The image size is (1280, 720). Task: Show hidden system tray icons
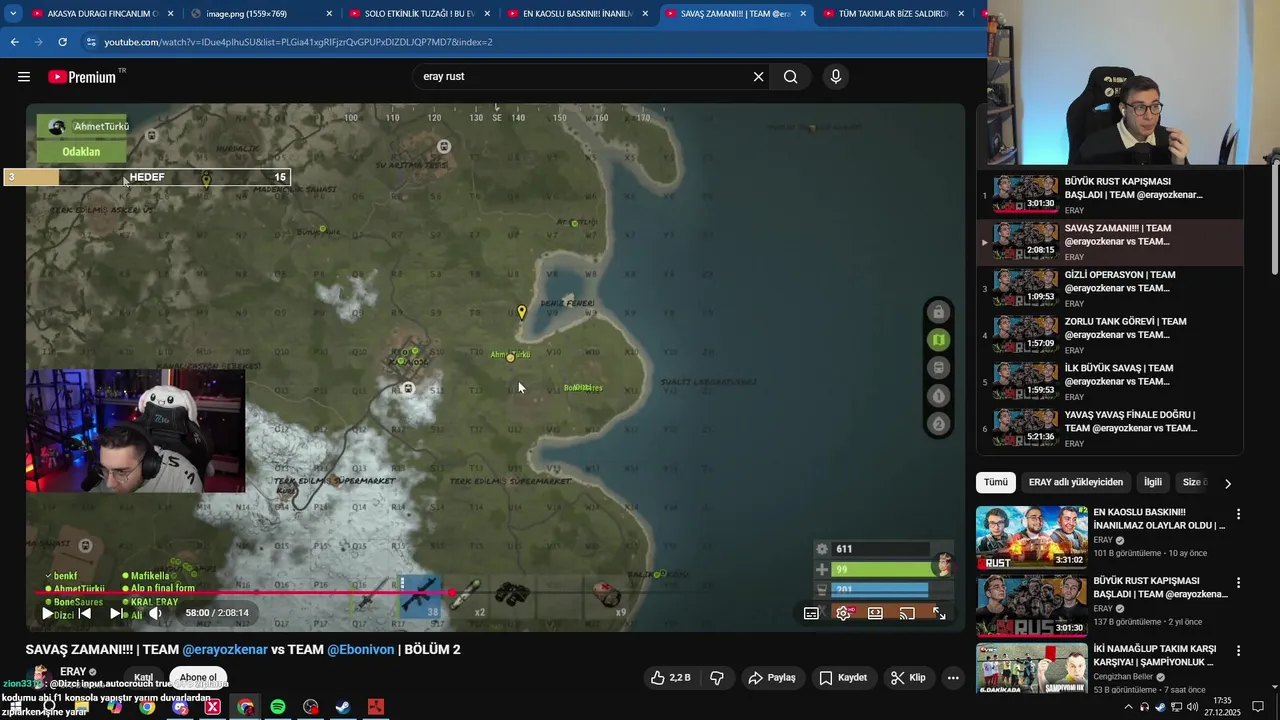coord(1129,707)
